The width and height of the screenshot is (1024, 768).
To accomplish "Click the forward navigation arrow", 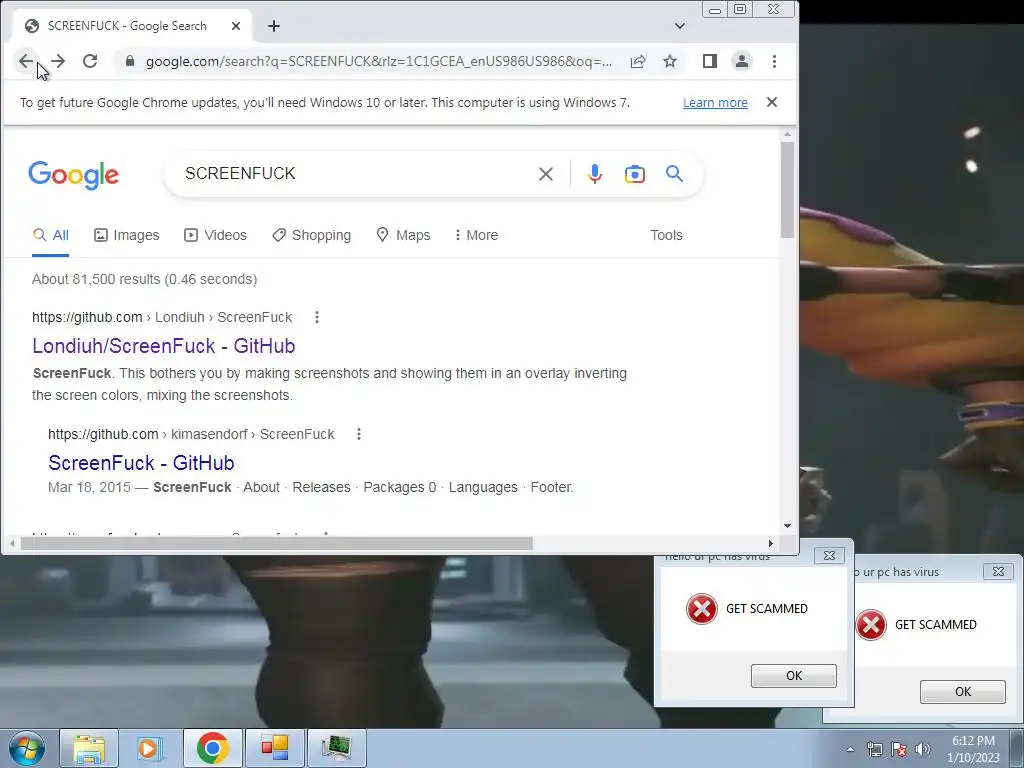I will point(58,61).
